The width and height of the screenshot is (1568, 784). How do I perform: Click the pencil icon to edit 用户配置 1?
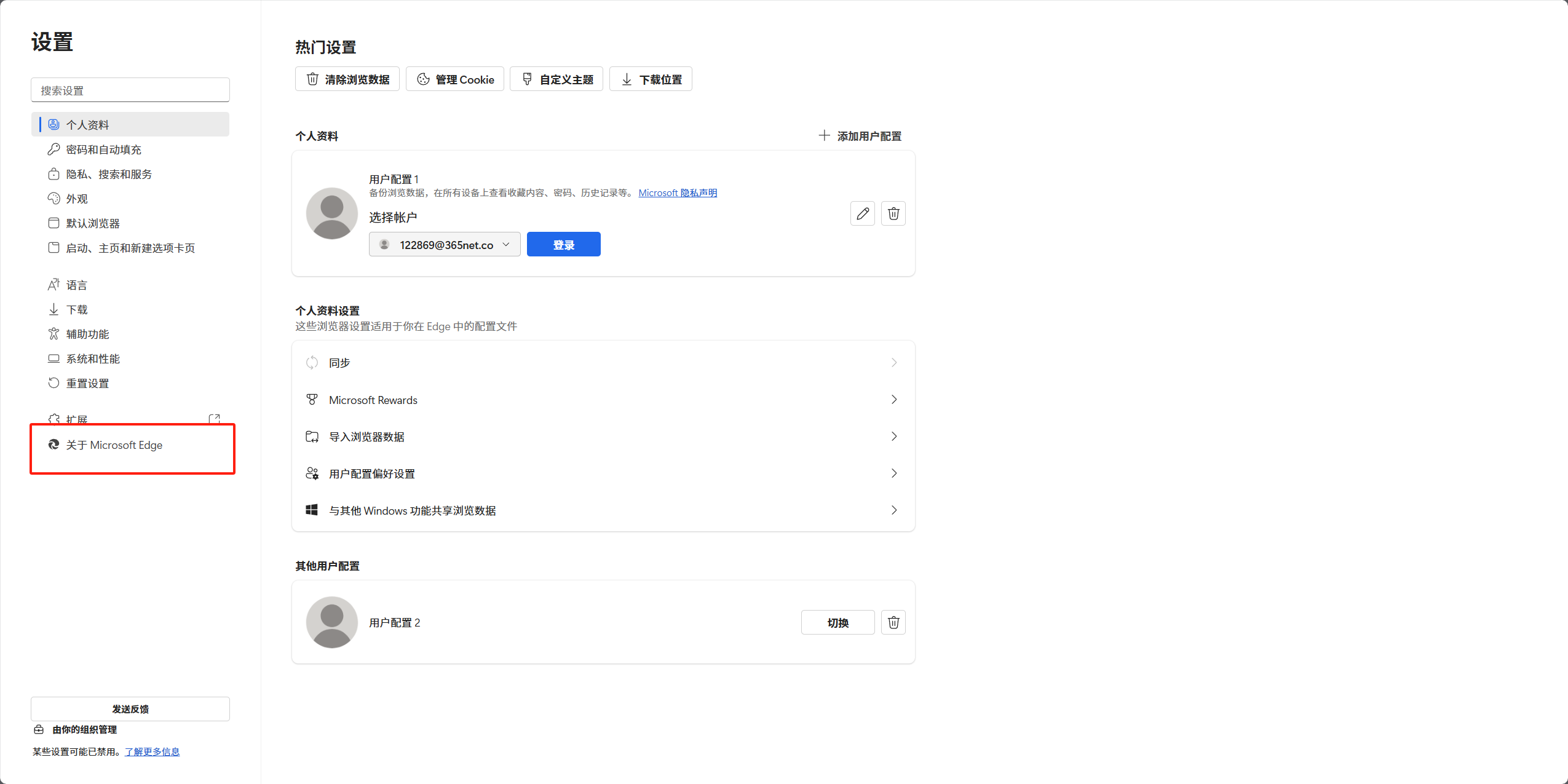862,213
